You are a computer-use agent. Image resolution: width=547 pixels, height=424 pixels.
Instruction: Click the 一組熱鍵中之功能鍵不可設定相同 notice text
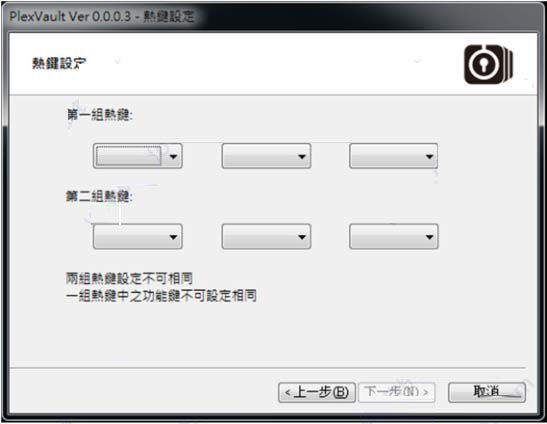(161, 296)
